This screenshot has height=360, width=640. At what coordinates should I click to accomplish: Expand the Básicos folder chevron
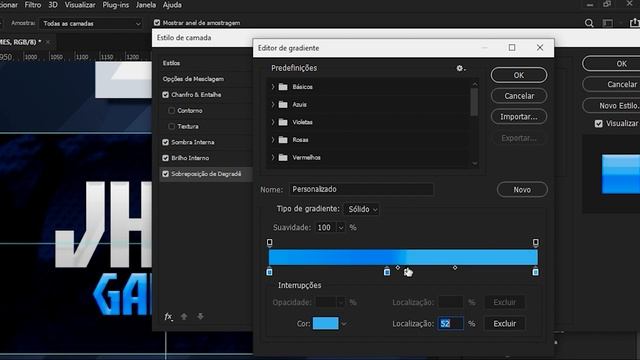(x=273, y=87)
